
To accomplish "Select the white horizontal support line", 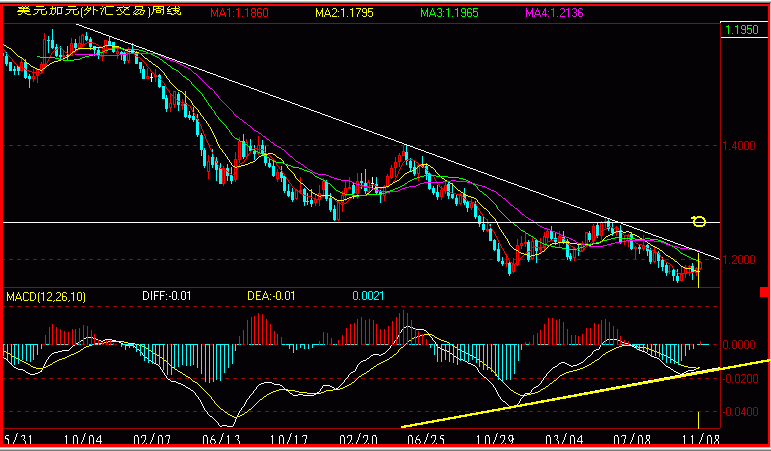I will (x=361, y=222).
